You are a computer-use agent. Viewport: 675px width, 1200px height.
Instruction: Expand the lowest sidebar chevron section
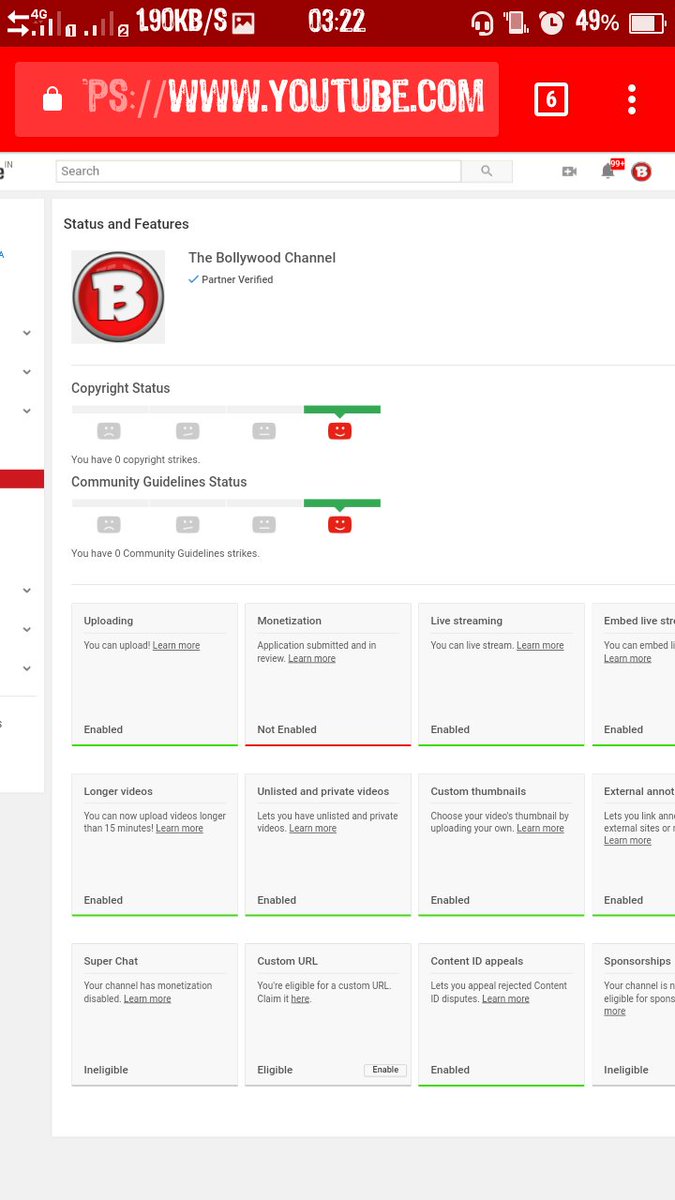27,668
